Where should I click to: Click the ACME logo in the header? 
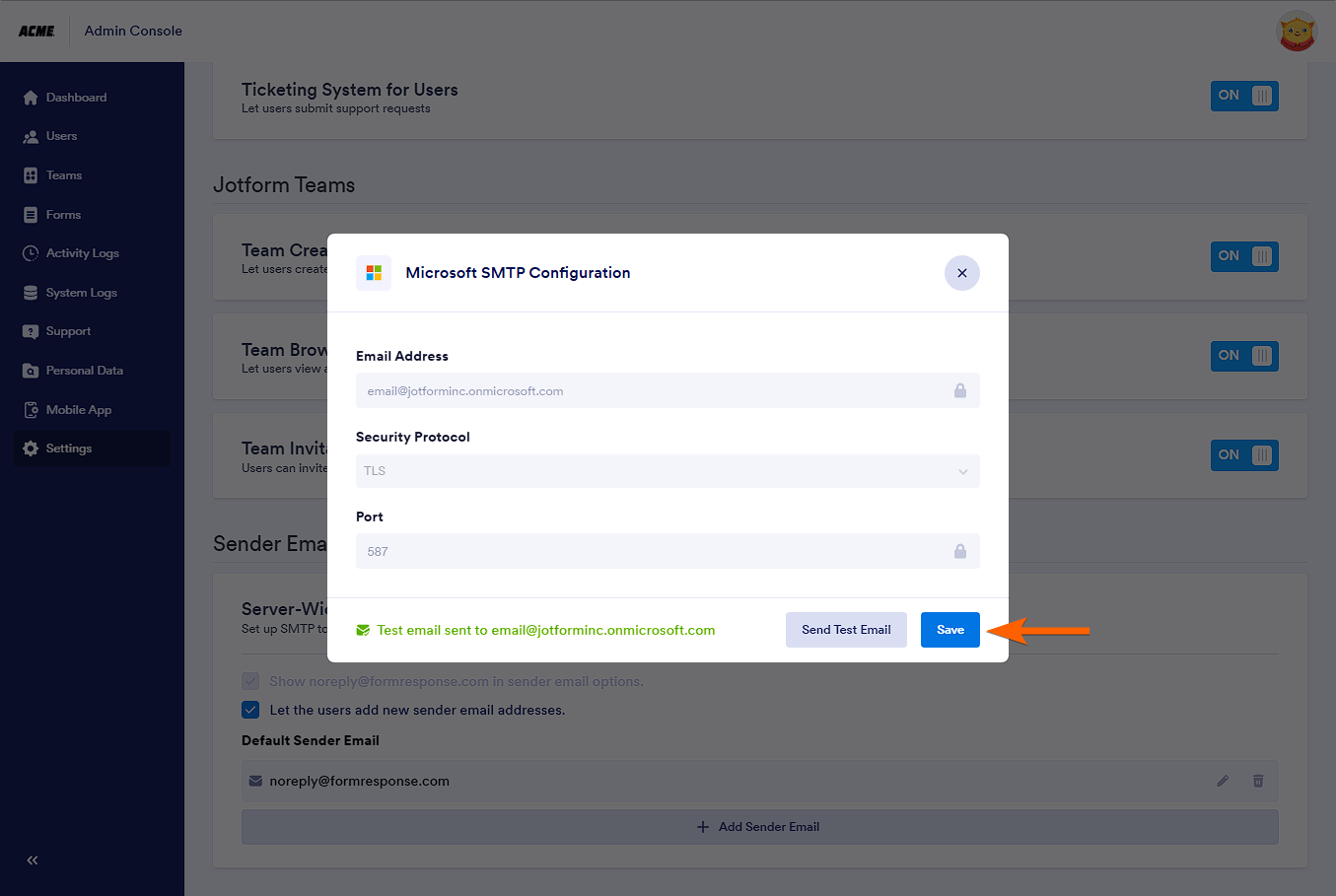36,31
